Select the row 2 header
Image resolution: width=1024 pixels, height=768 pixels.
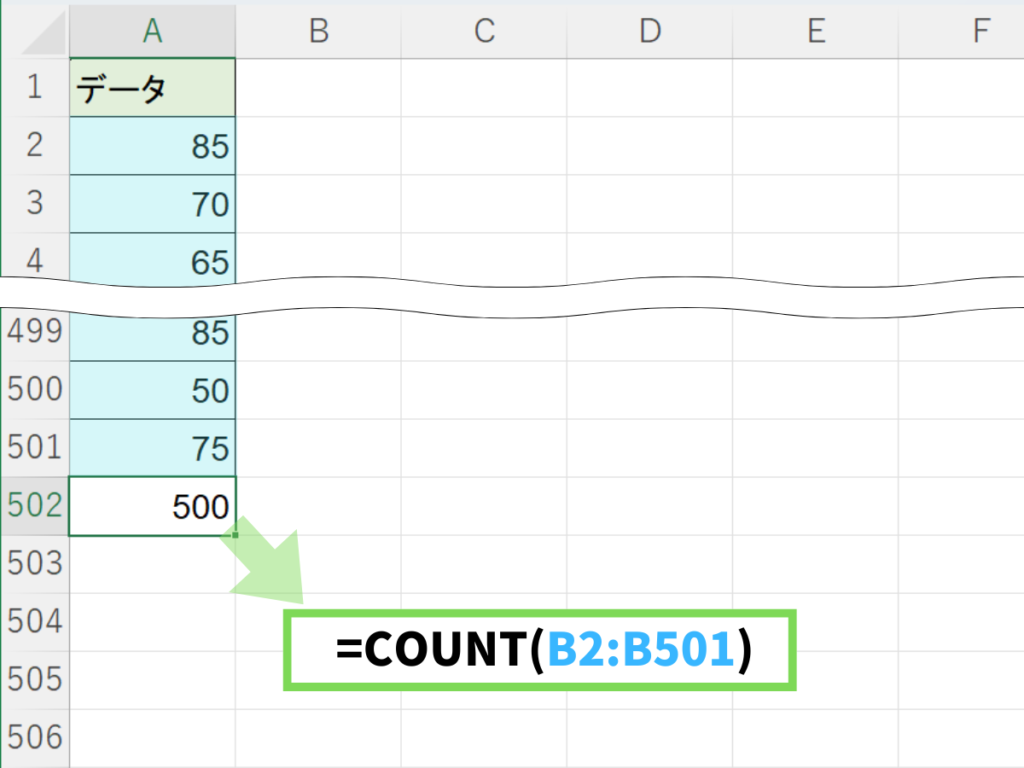click(x=35, y=146)
